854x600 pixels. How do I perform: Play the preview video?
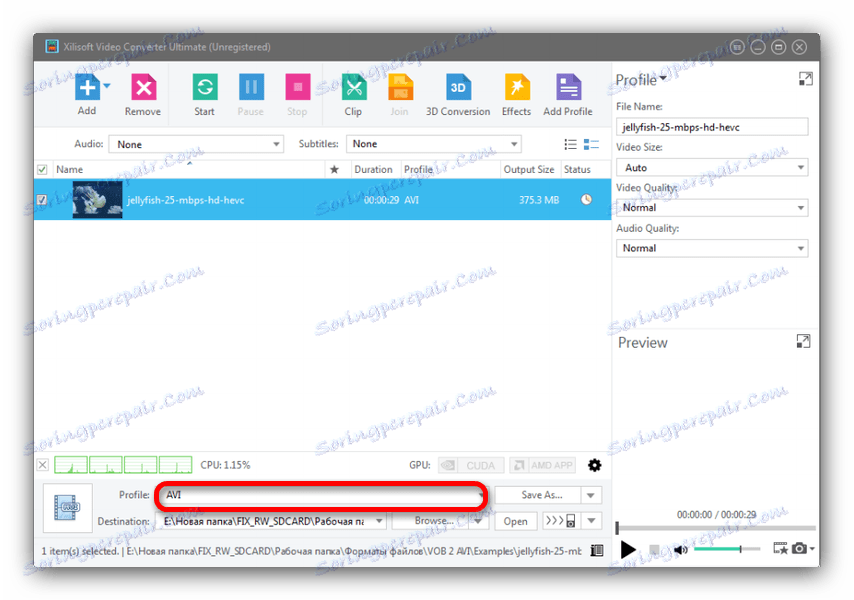tap(628, 549)
